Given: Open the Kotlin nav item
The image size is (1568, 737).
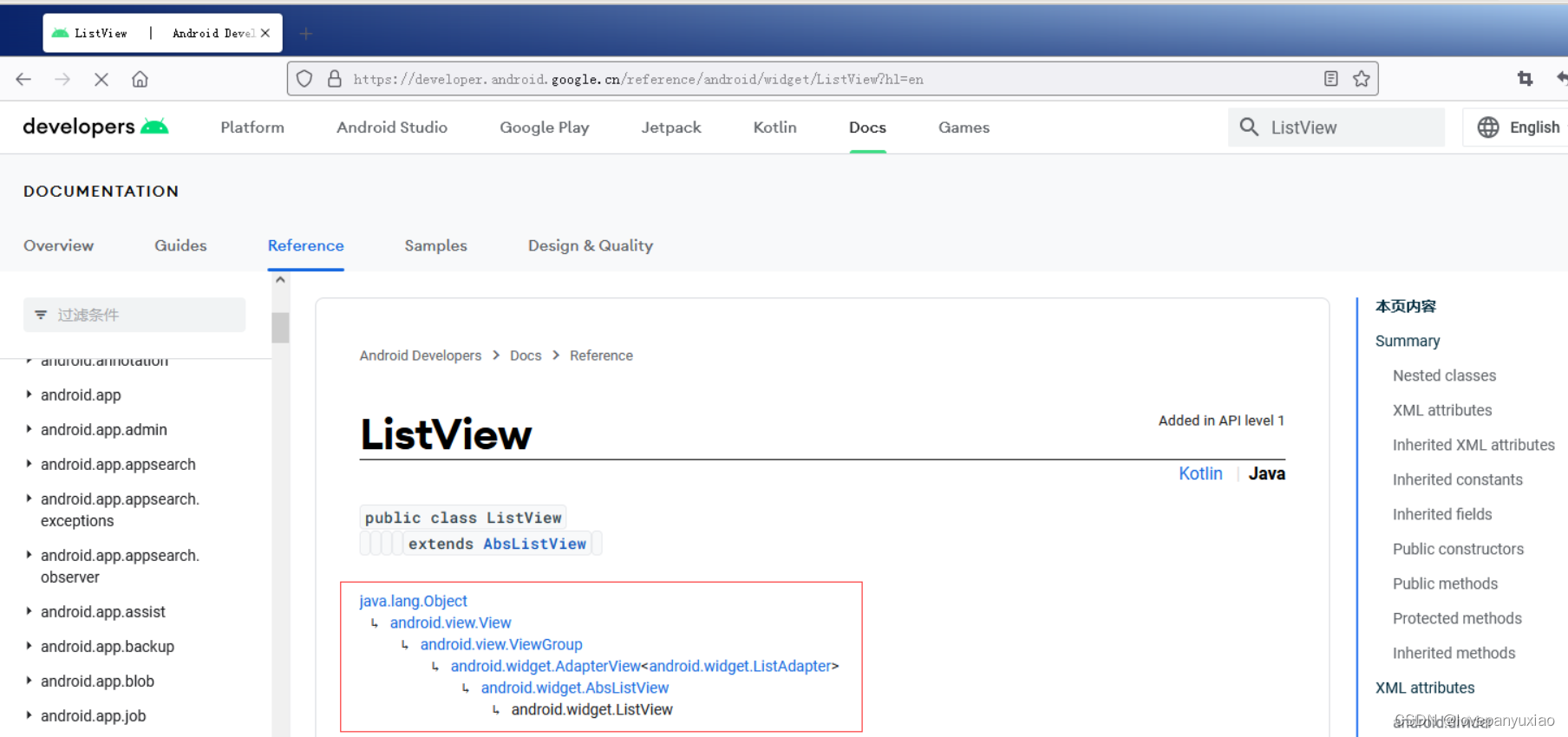Looking at the screenshot, I should click(x=774, y=127).
